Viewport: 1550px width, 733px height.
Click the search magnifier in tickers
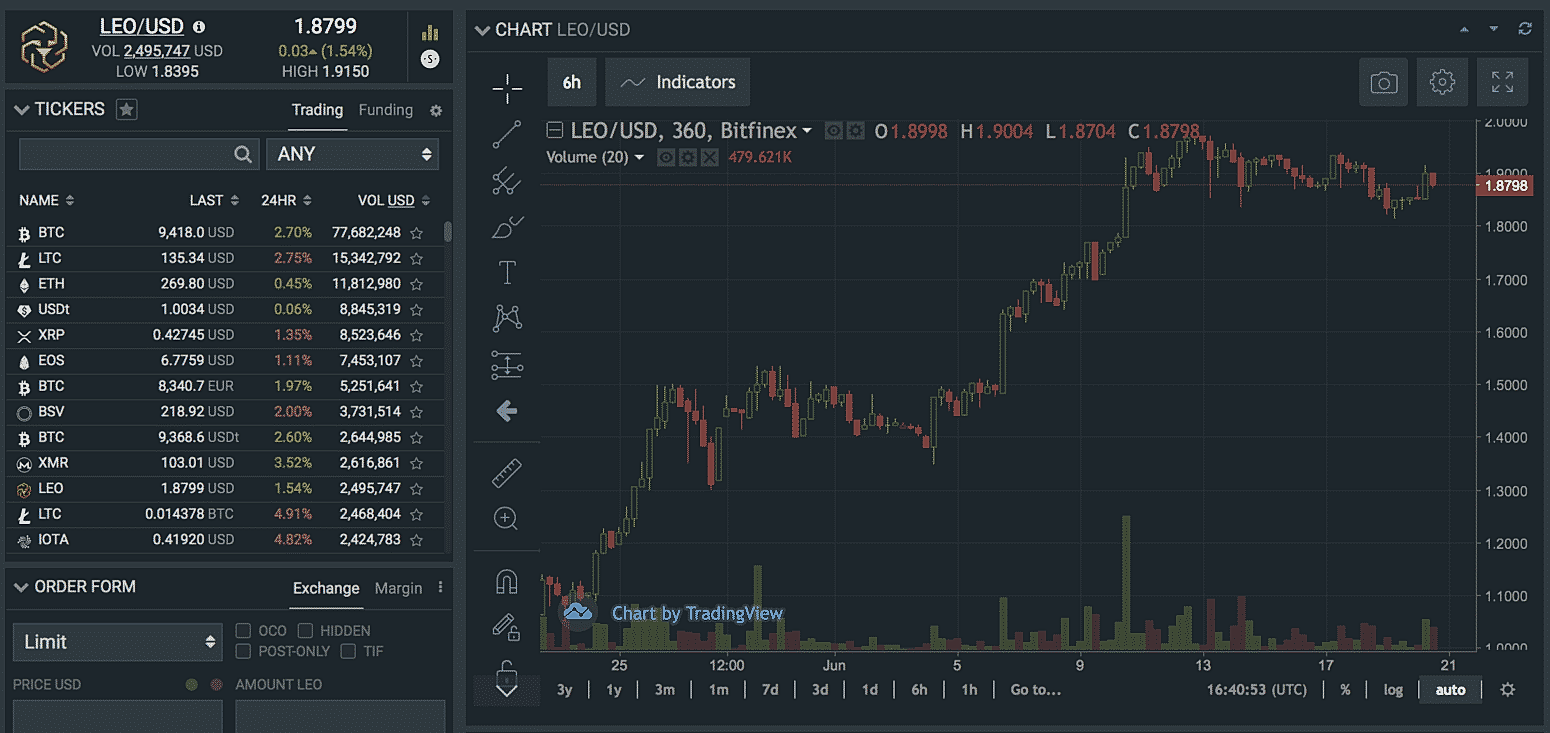pos(243,154)
